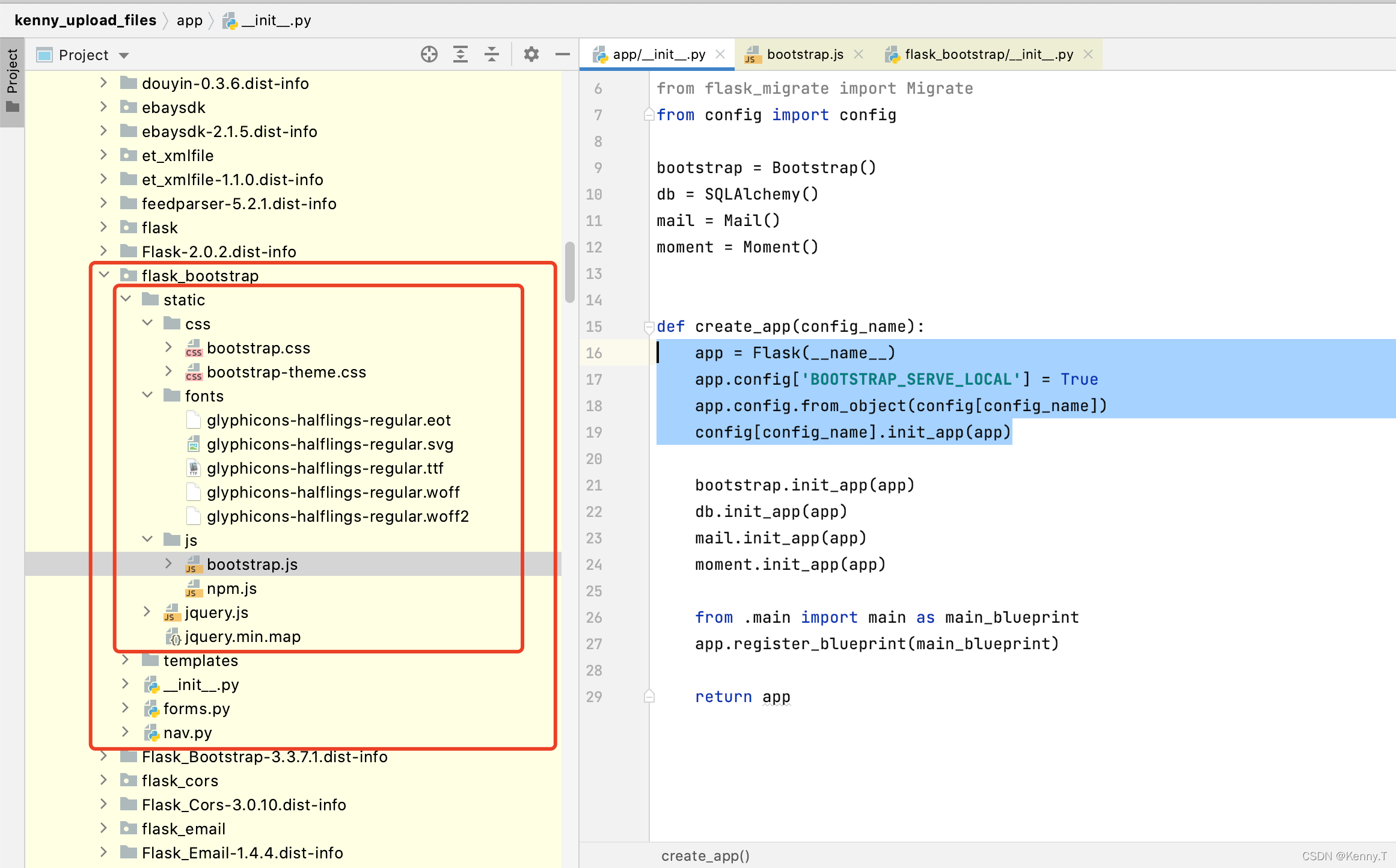Click the app breadcrumb segment
The height and width of the screenshot is (868, 1396).
[x=189, y=20]
